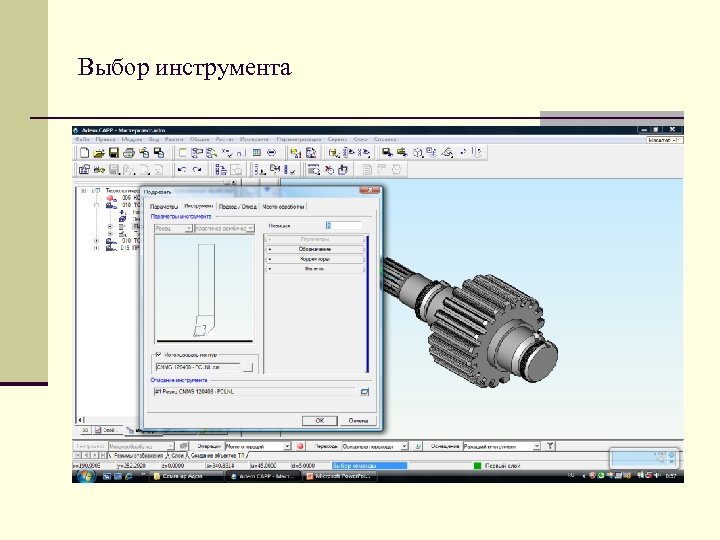Open the Пластина ромбическая dropdown
720x540 pixels.
(x=250, y=228)
